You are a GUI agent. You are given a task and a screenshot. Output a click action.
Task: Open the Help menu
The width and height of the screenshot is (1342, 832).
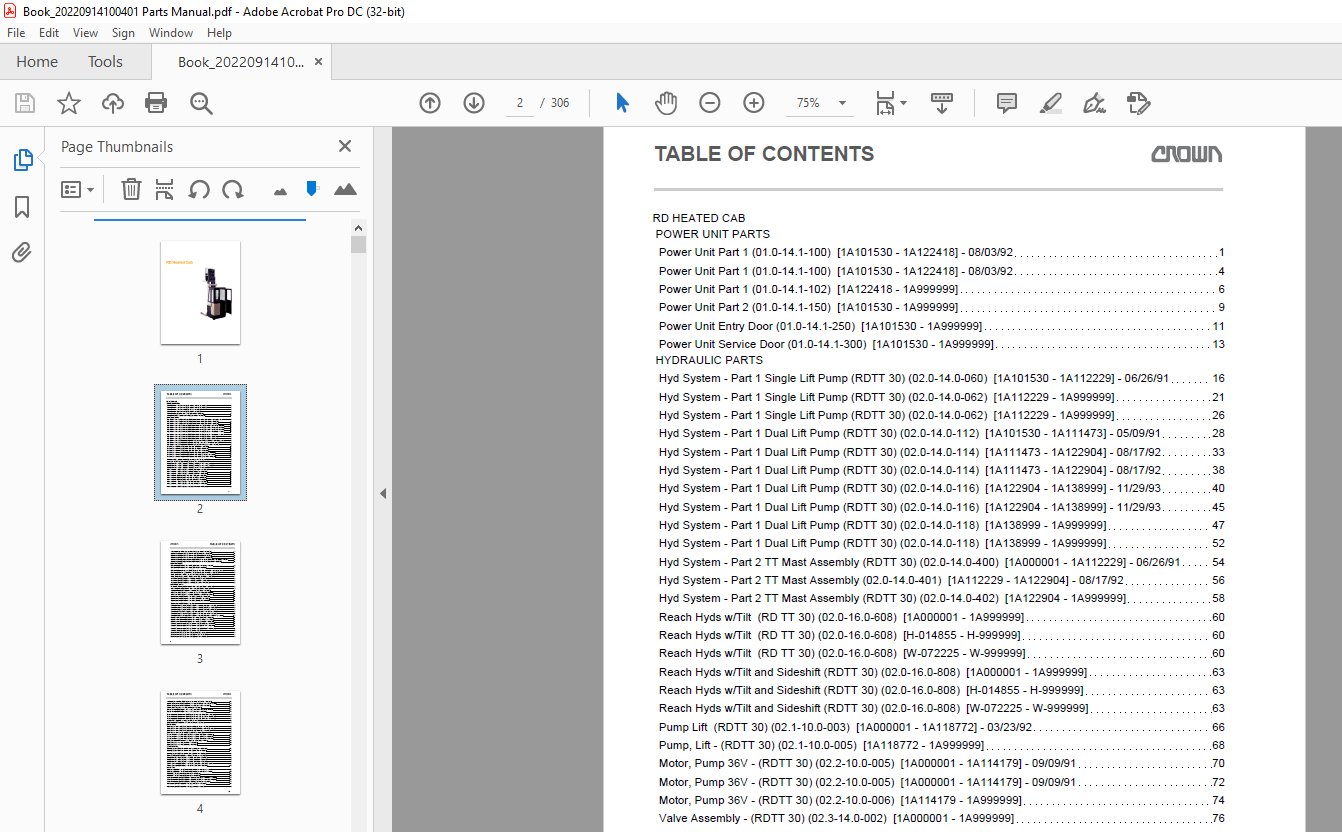point(219,33)
